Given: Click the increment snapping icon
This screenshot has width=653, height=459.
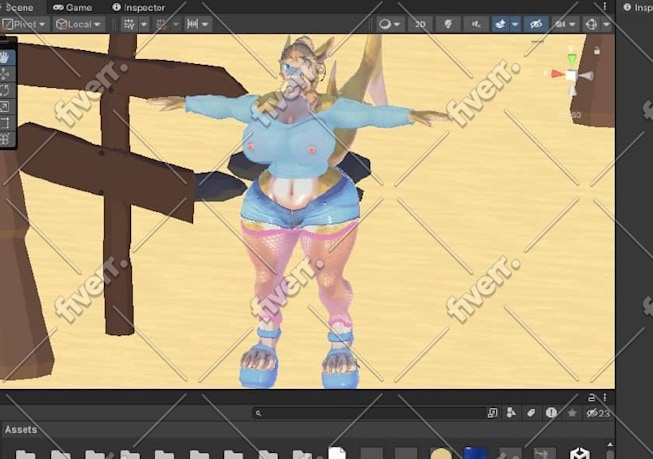Looking at the screenshot, I should coord(192,24).
